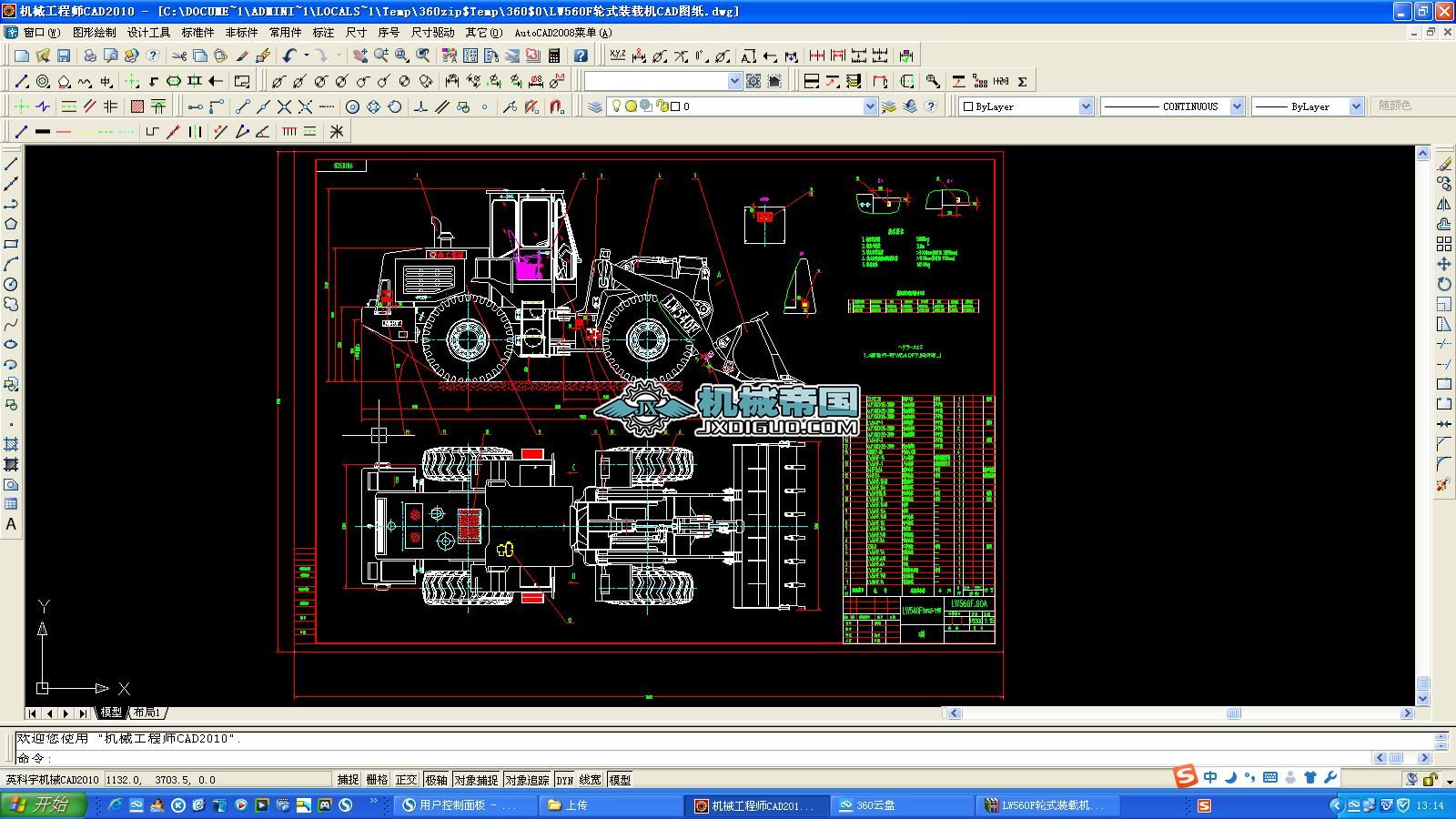Viewport: 1456px width, 819px height.
Task: Click the layer manager stack icon
Action: click(594, 106)
